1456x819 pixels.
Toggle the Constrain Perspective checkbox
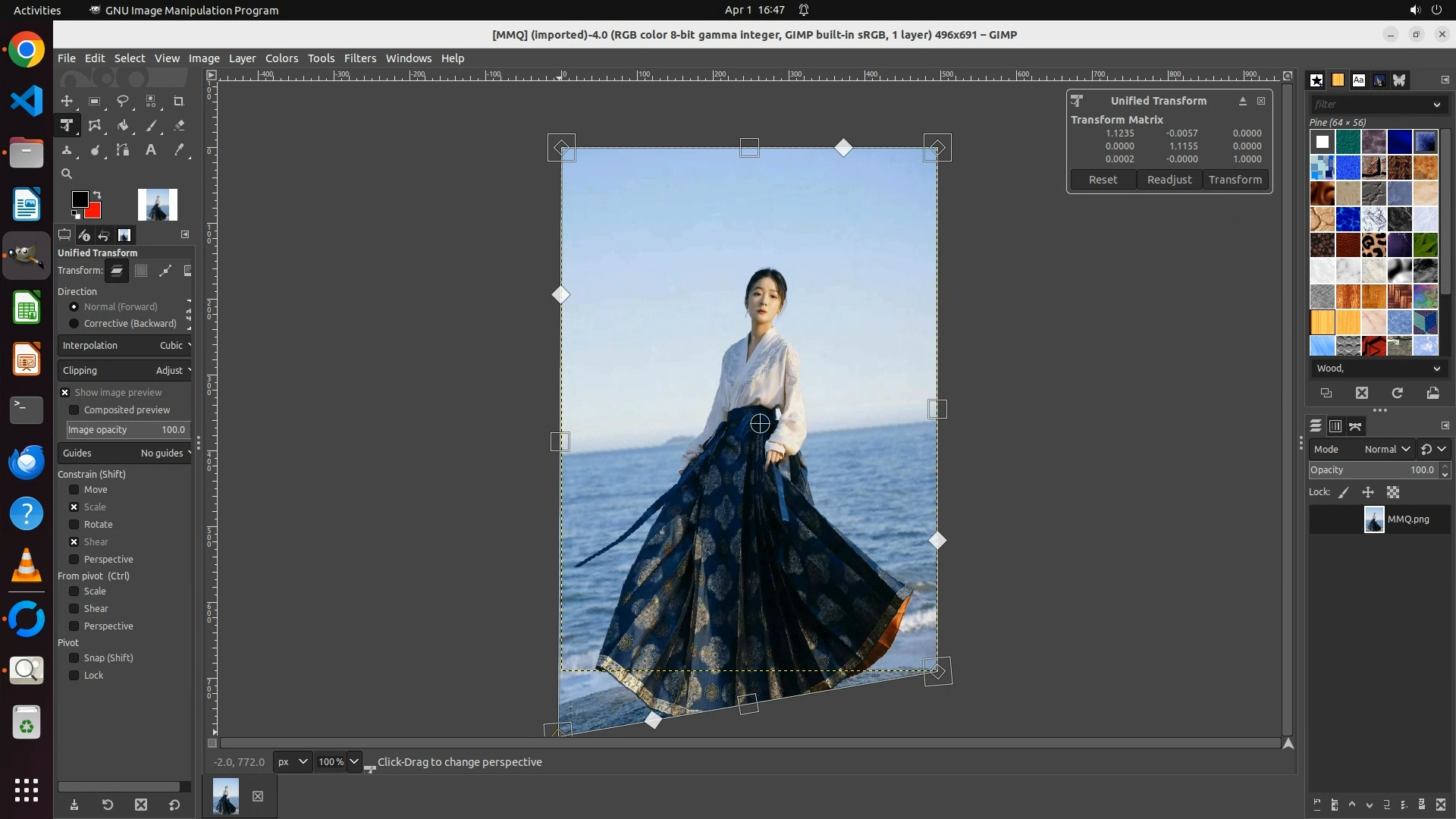tap(74, 560)
